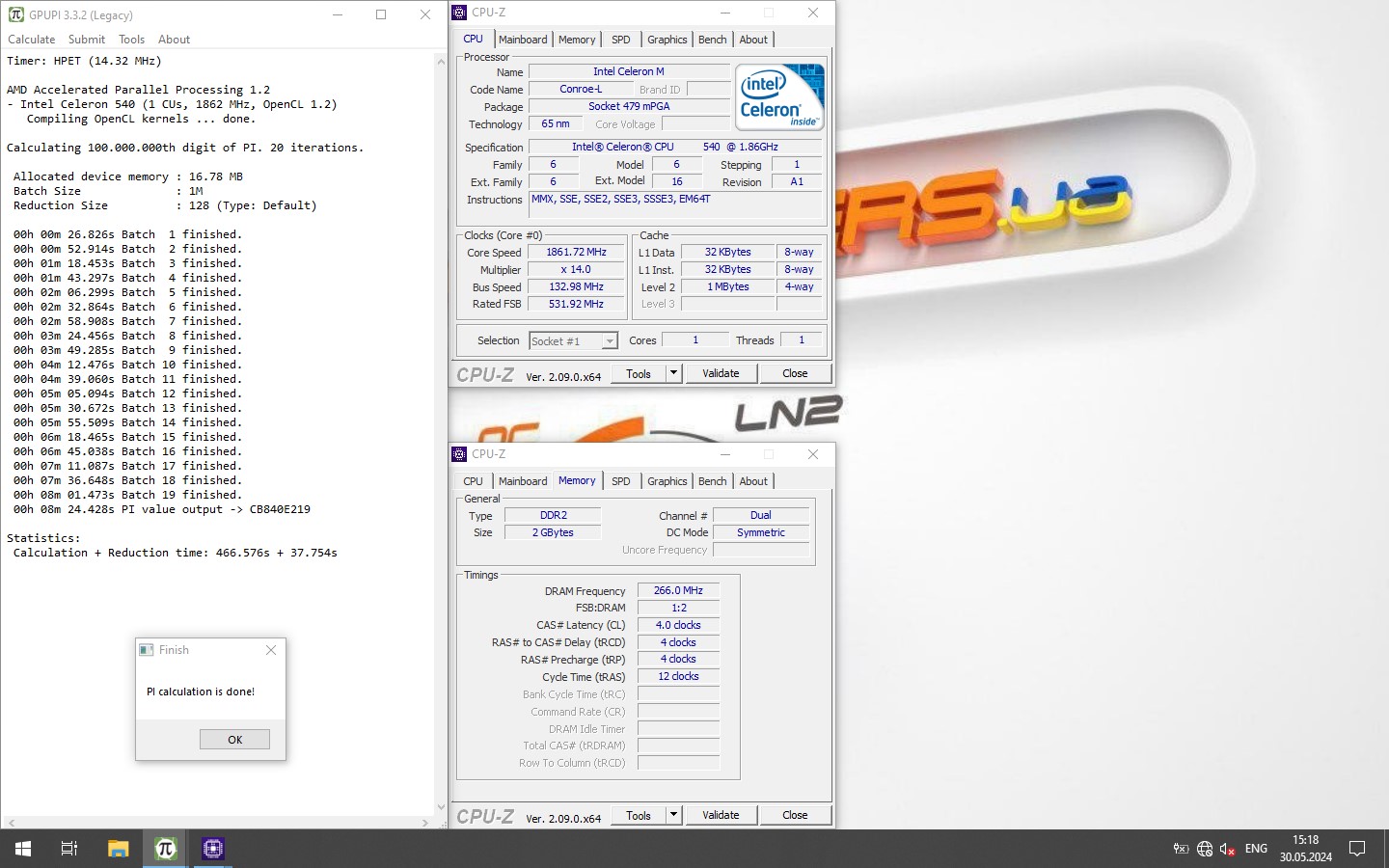Click the Intel Celeron inside logo
The image size is (1389, 868).
click(x=779, y=96)
